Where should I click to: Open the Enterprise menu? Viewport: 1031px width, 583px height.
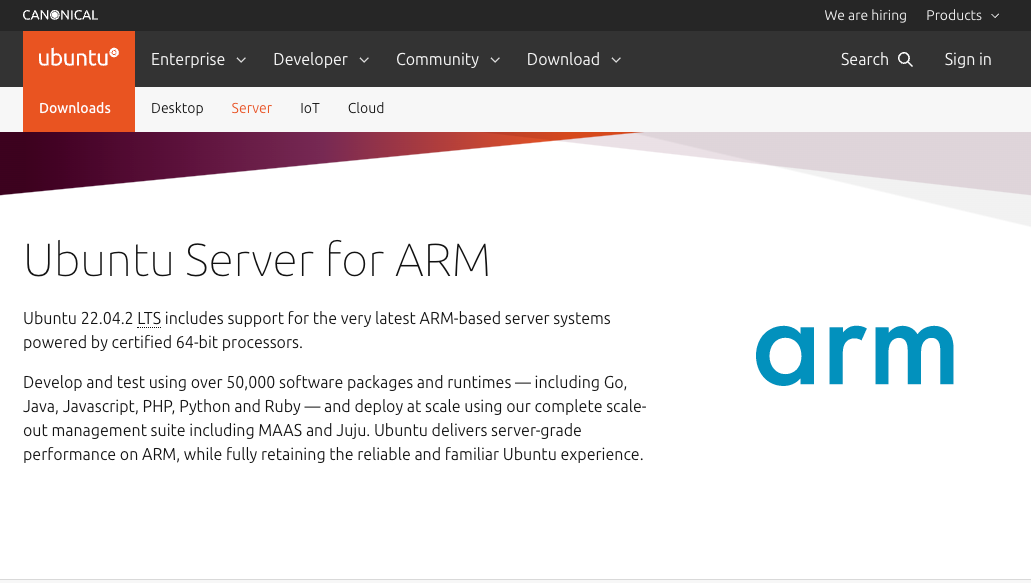199,59
